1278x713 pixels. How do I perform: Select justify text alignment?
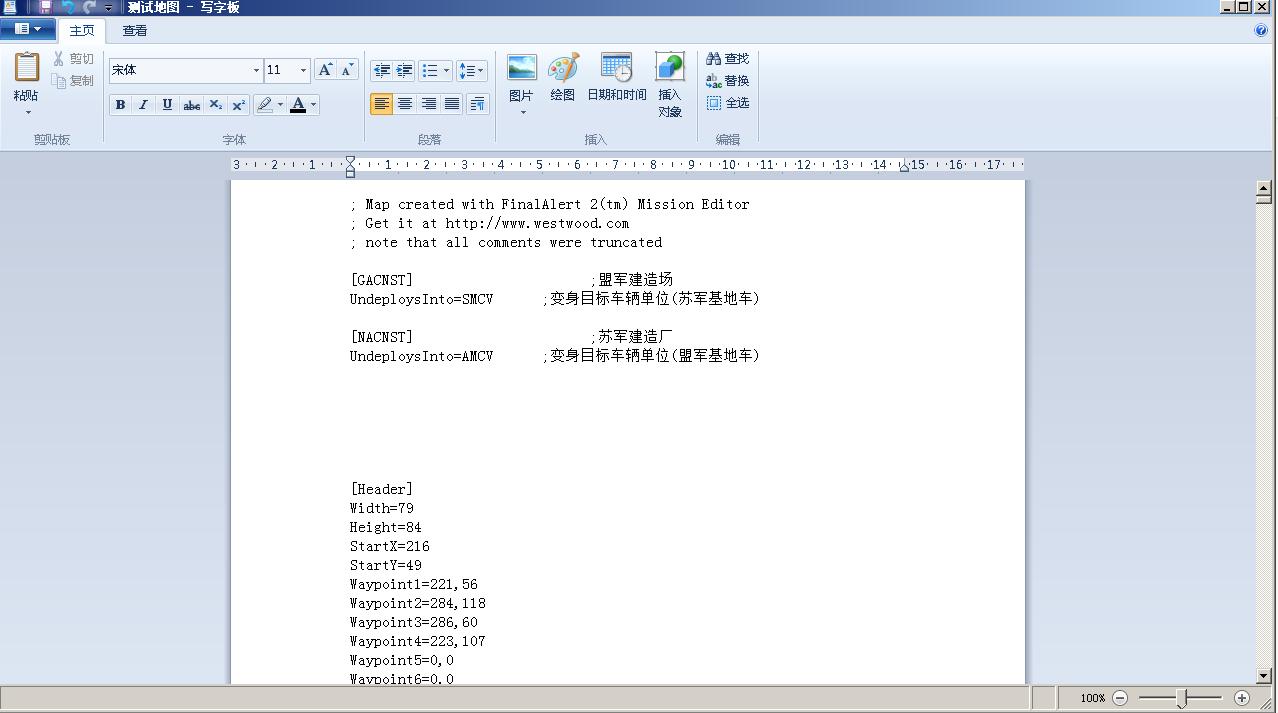451,104
